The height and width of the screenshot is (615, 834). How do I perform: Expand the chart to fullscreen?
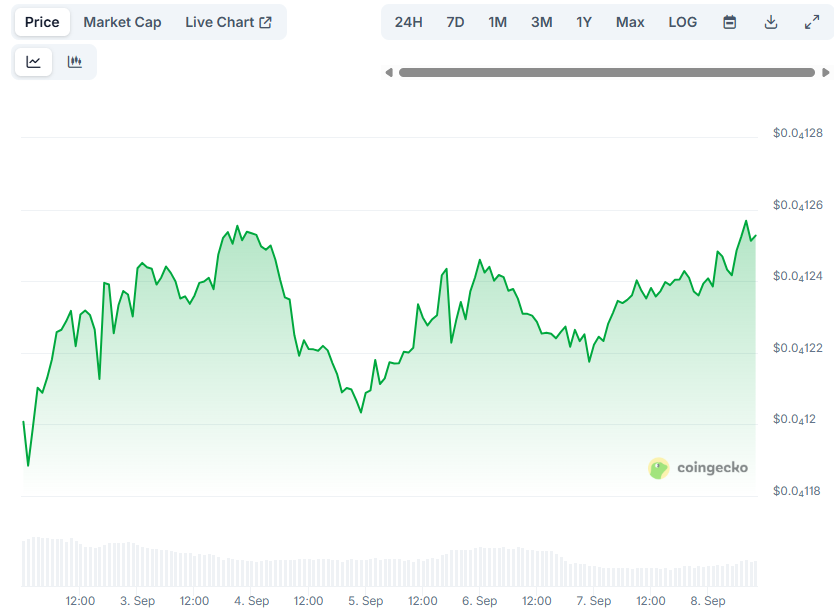point(812,21)
